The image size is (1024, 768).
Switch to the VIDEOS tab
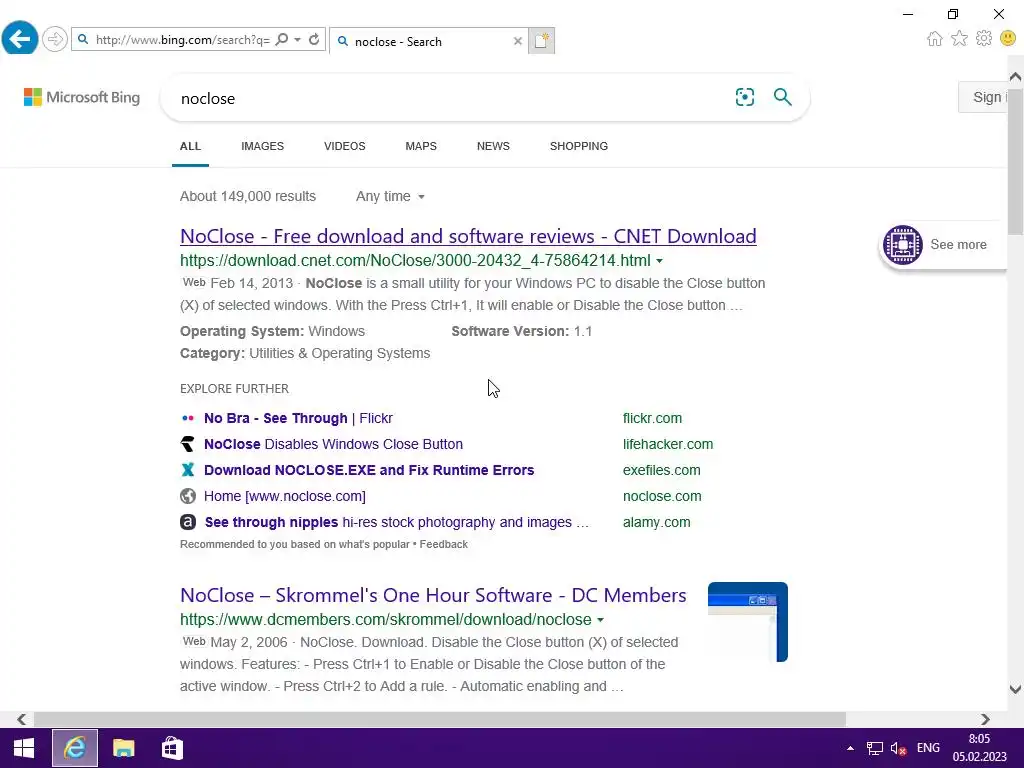point(345,146)
